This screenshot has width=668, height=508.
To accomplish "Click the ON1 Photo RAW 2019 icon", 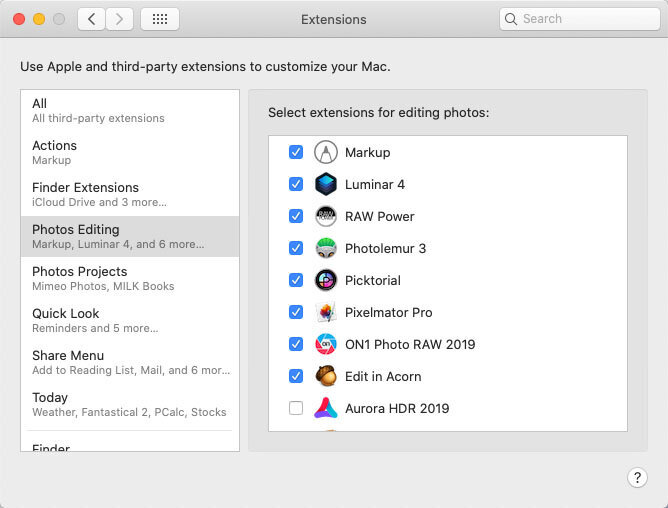I will pyautogui.click(x=326, y=344).
